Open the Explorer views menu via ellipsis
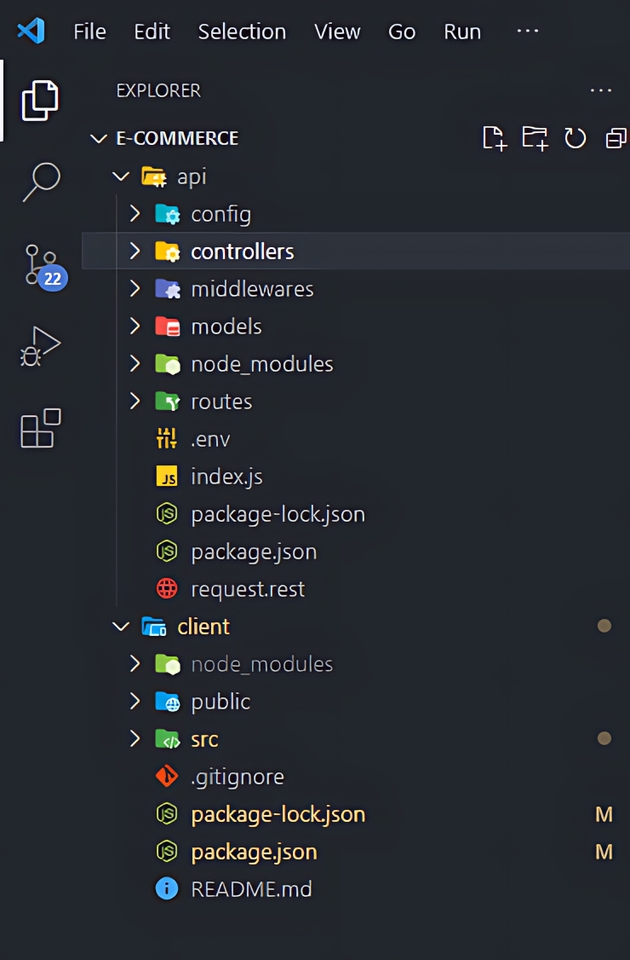 (600, 91)
